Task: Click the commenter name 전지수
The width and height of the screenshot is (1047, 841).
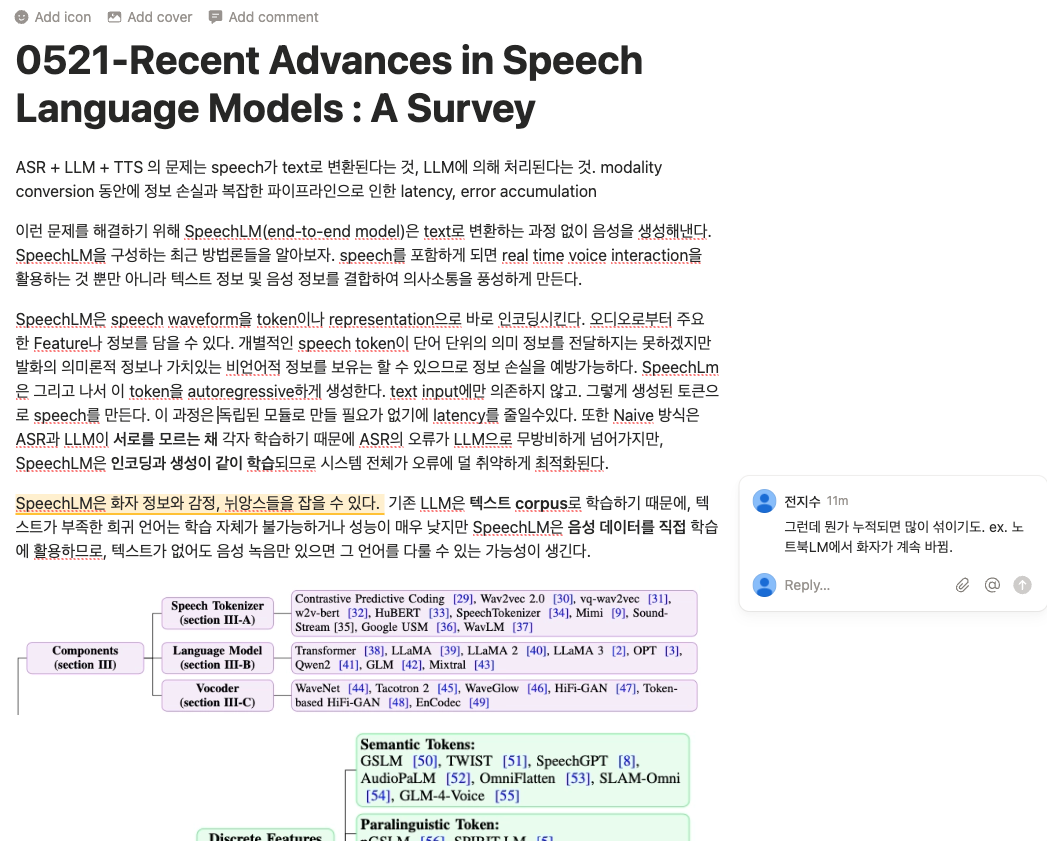Action: click(802, 501)
